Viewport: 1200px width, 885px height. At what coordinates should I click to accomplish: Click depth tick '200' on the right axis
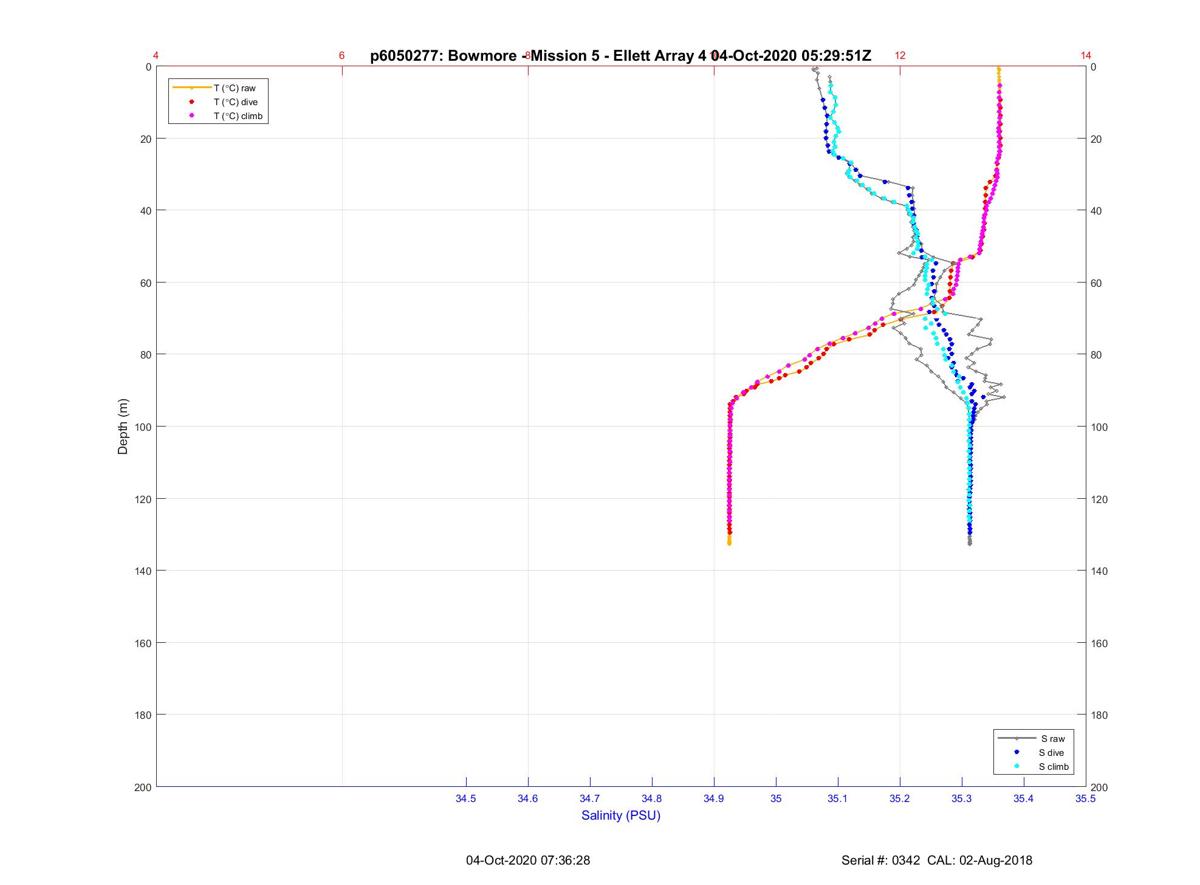coord(1101,787)
